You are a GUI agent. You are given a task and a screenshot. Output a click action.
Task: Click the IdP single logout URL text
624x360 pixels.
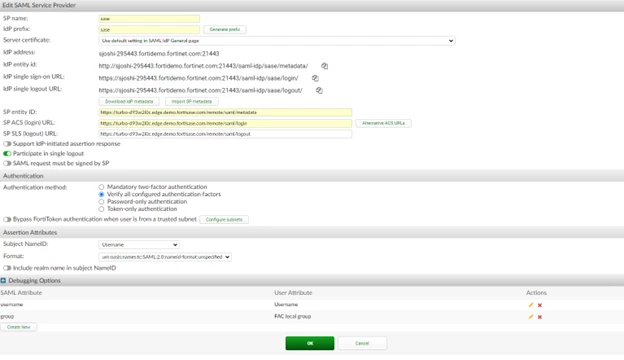(201, 91)
